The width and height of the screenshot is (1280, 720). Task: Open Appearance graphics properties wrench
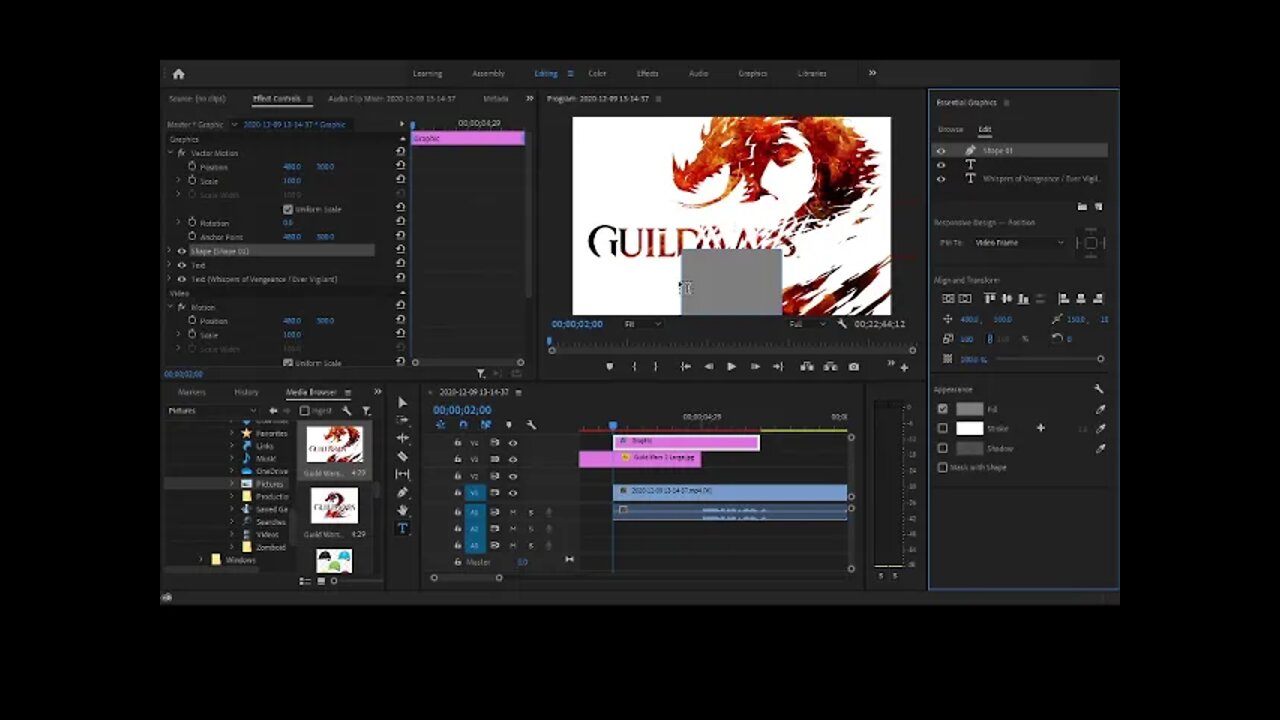click(x=1099, y=389)
